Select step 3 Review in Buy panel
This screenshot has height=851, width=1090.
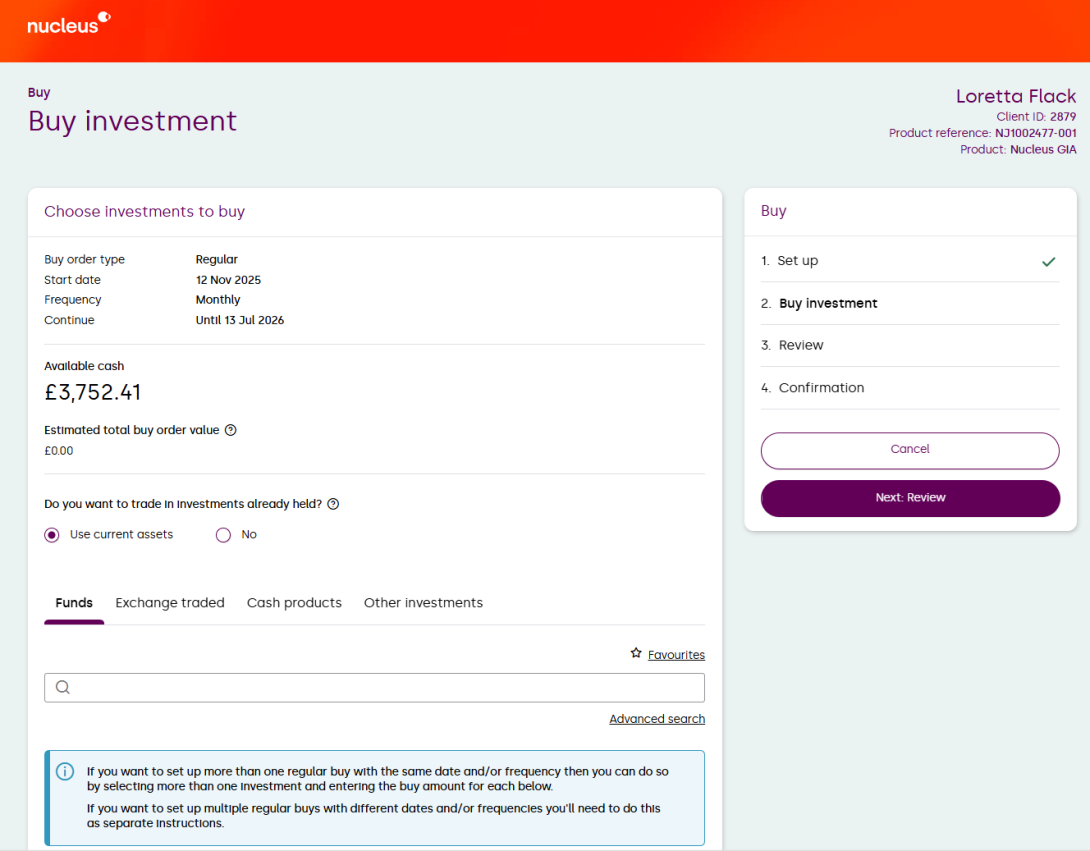(801, 345)
